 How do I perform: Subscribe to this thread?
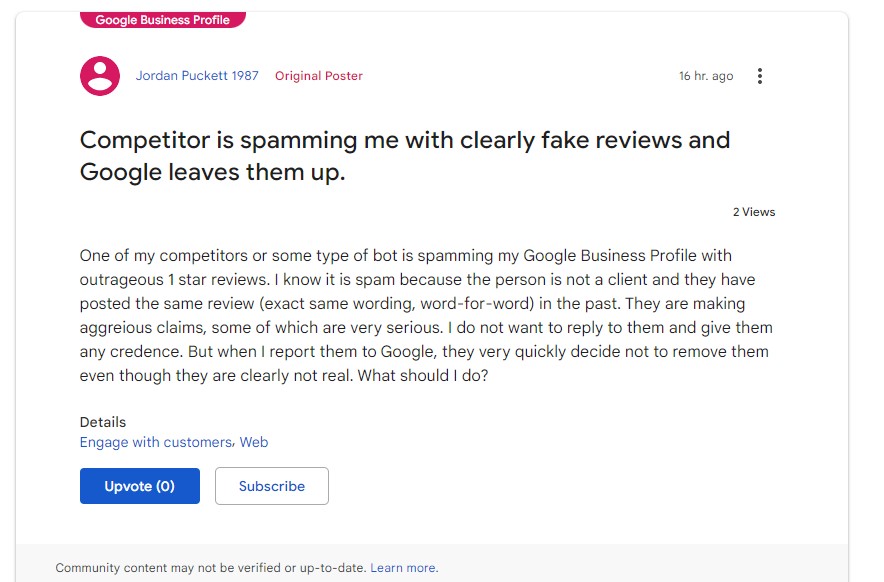coord(272,486)
